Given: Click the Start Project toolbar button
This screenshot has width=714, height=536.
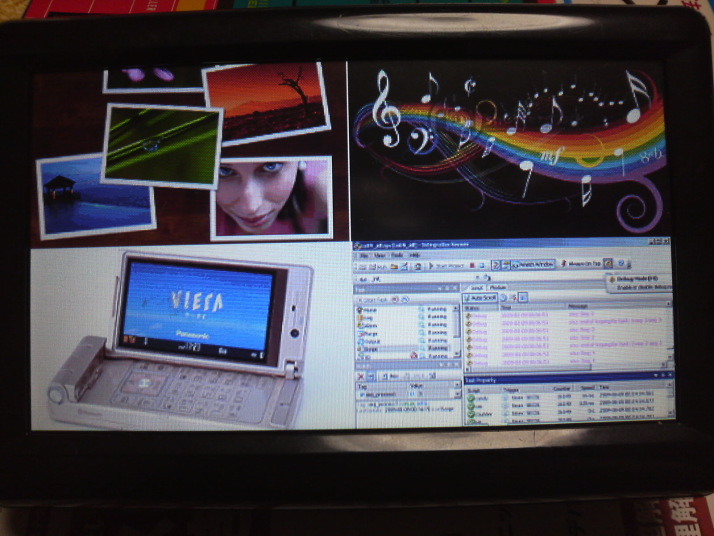Looking at the screenshot, I should tap(446, 265).
